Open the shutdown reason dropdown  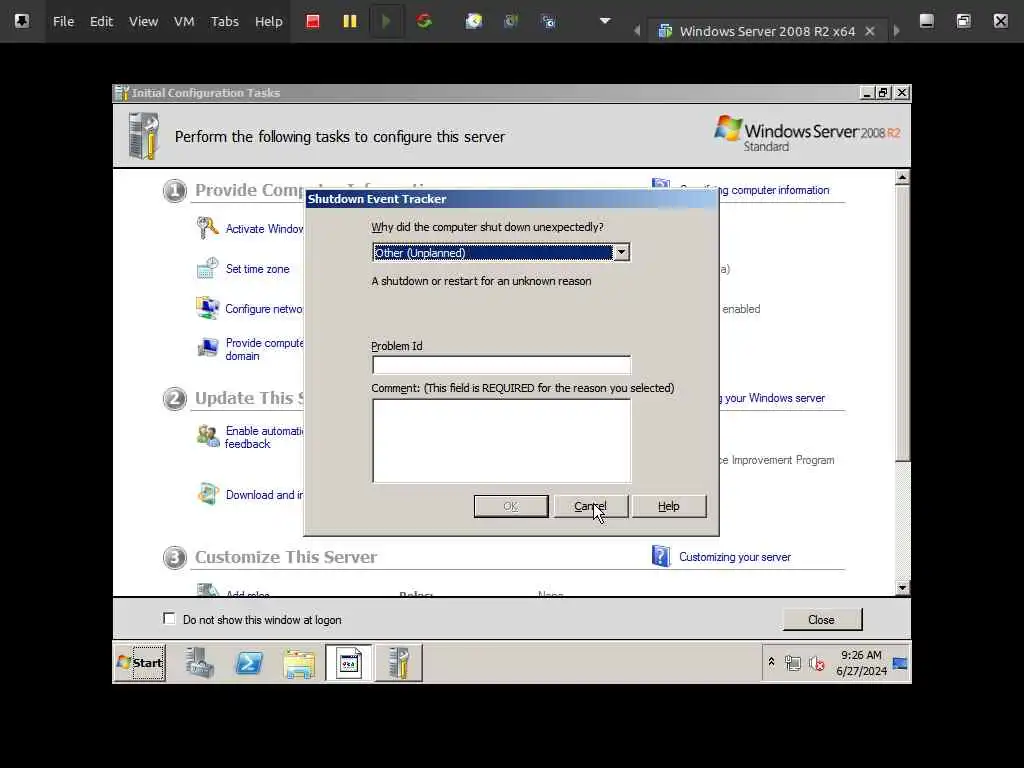click(x=621, y=252)
